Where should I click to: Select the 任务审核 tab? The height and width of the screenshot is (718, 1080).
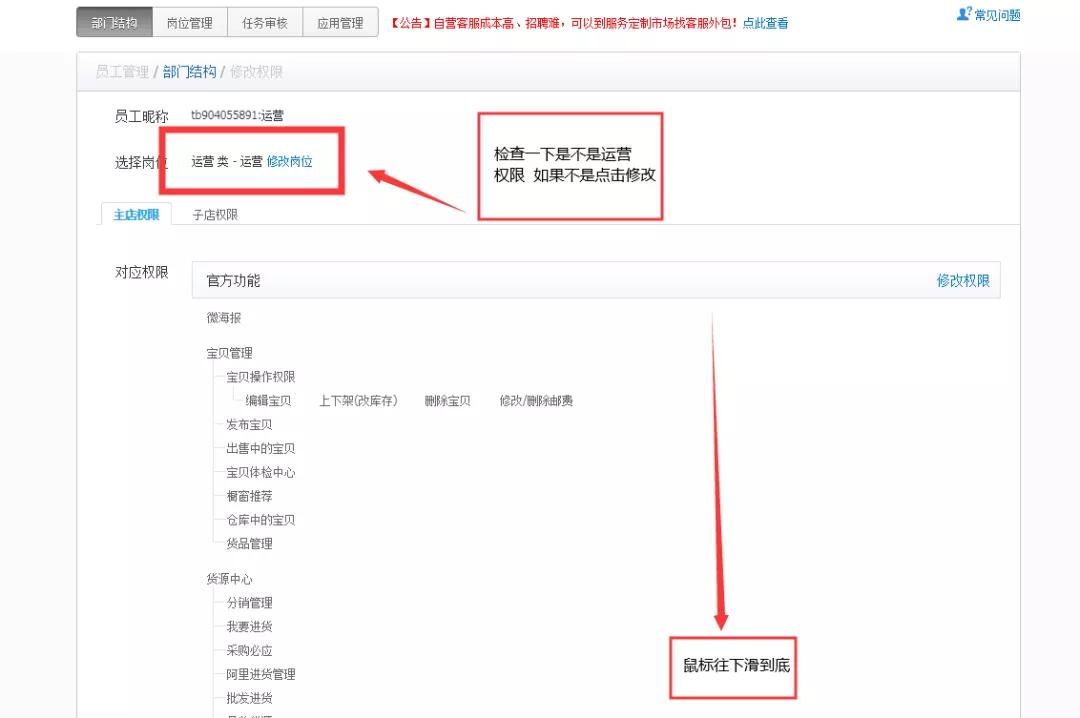click(266, 19)
